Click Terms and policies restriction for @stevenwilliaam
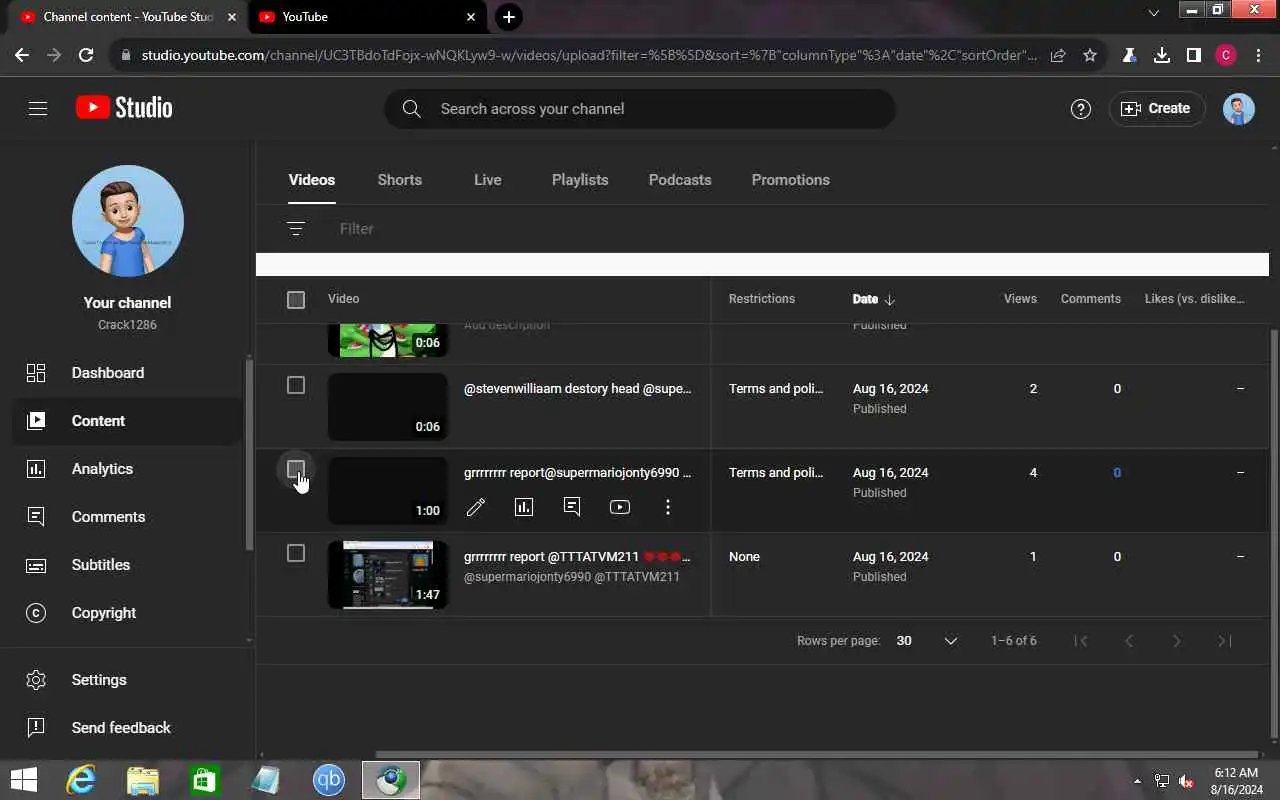The height and width of the screenshot is (800, 1280). point(776,389)
